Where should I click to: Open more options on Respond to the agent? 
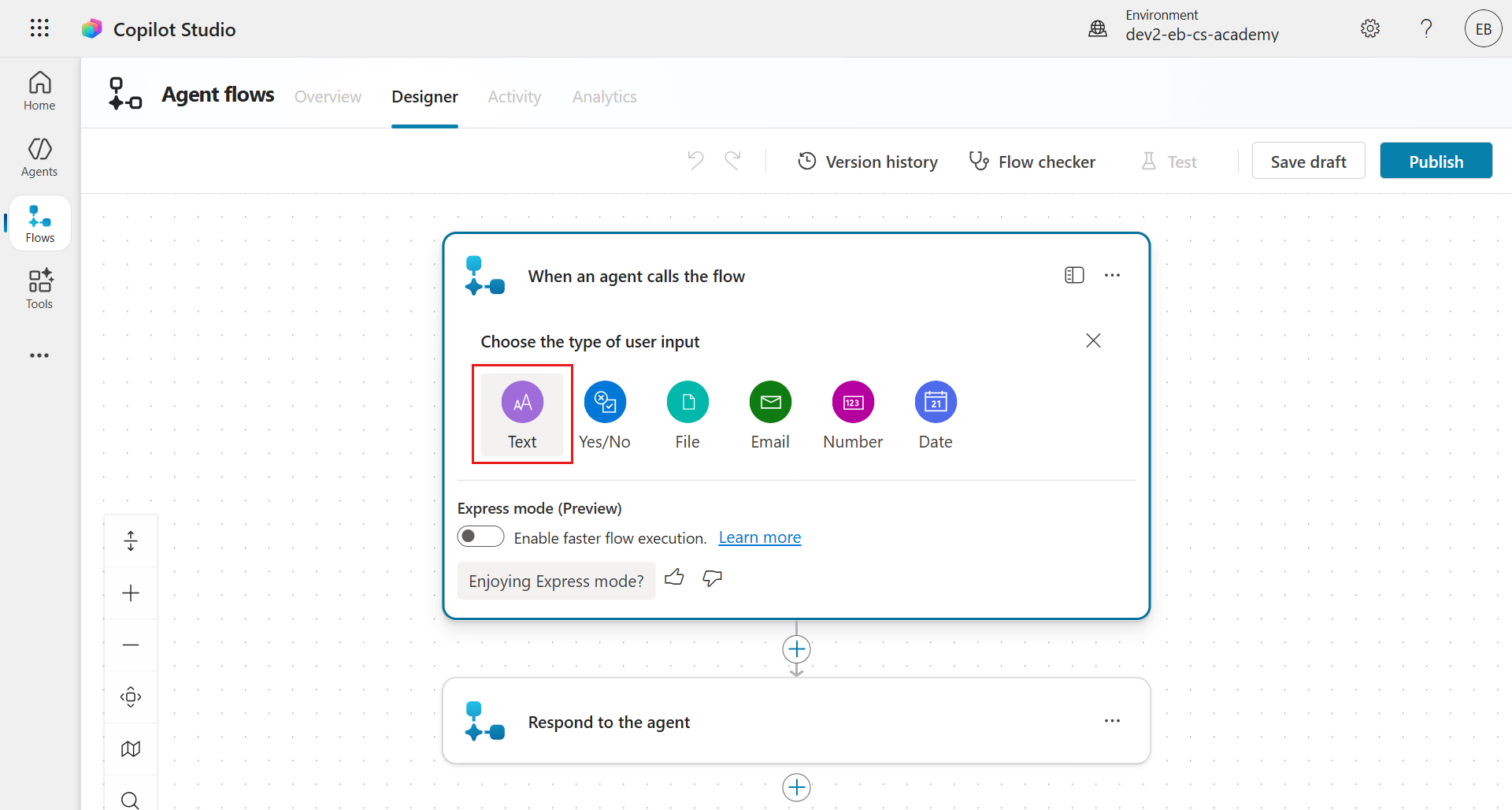click(1112, 721)
